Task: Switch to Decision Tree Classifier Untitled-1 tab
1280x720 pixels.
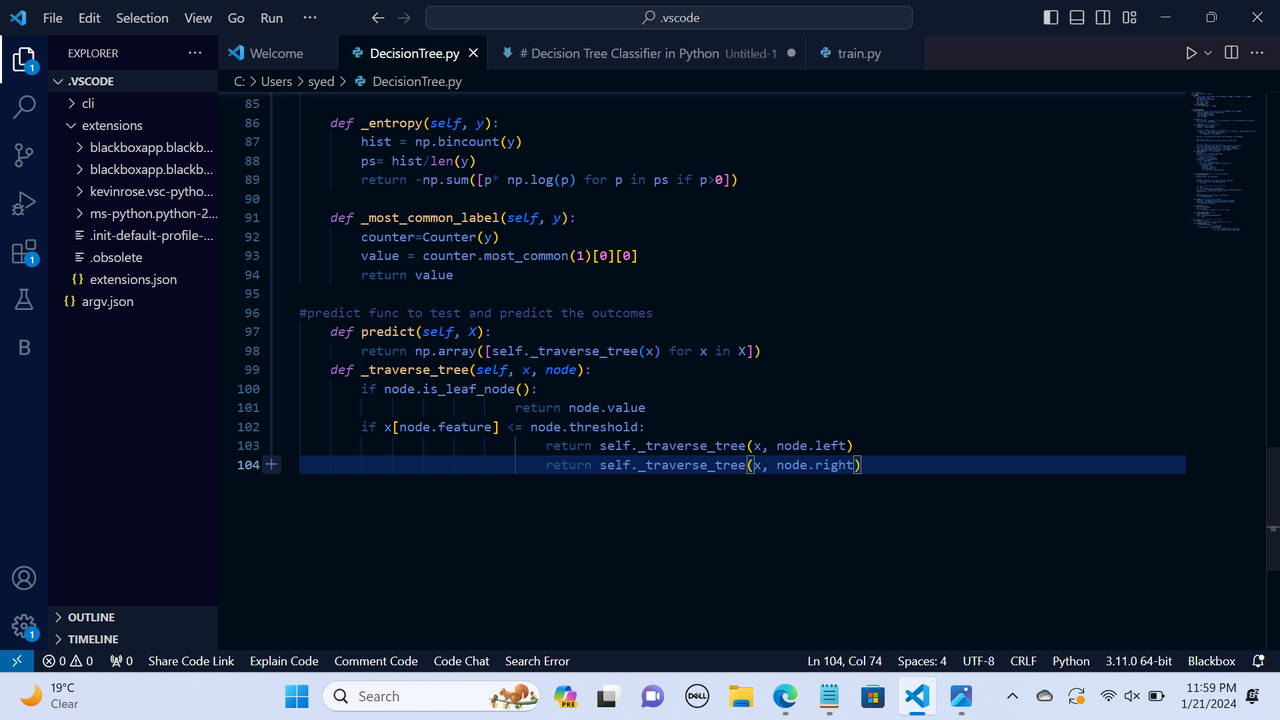Action: [x=648, y=53]
